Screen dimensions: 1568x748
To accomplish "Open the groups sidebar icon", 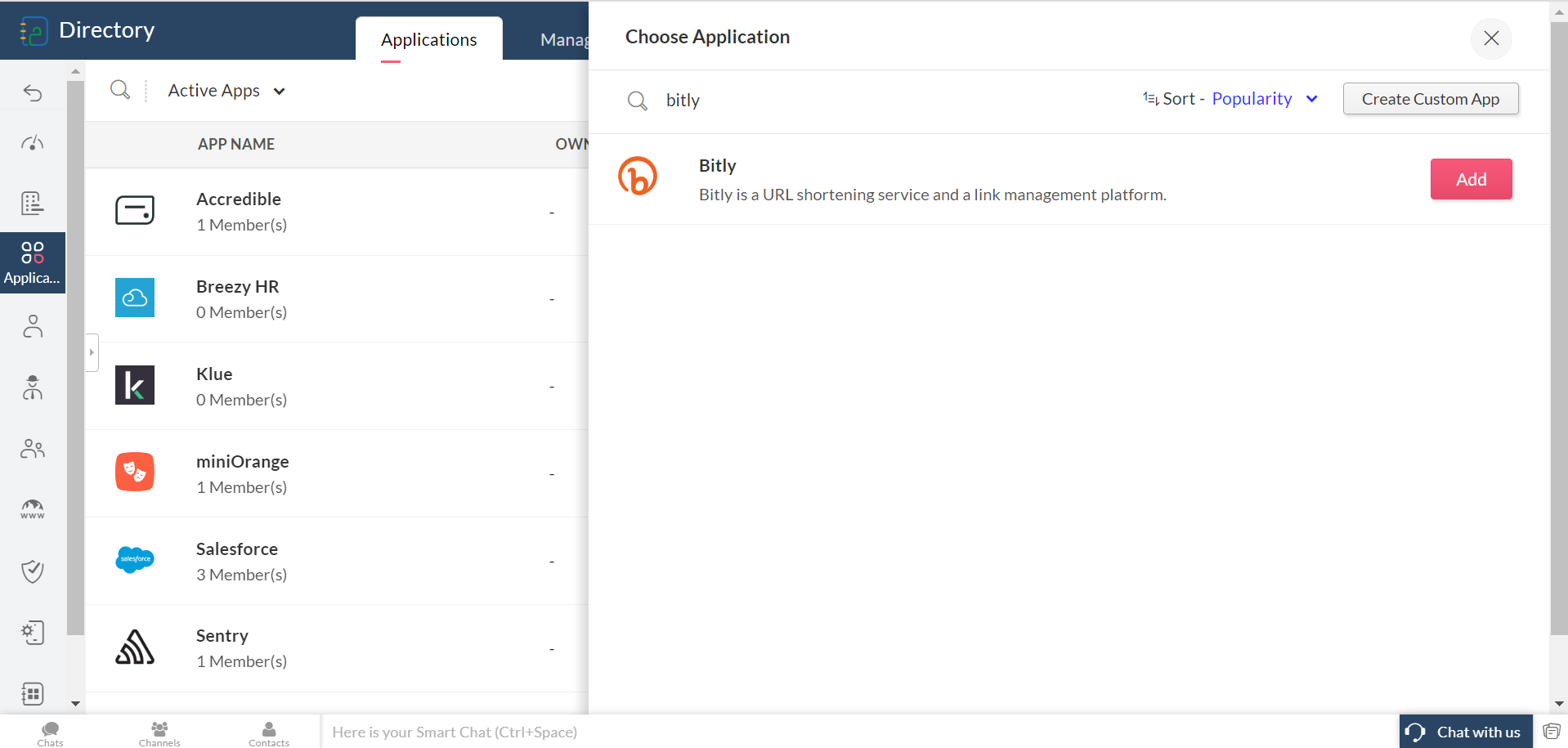I will click(x=33, y=449).
